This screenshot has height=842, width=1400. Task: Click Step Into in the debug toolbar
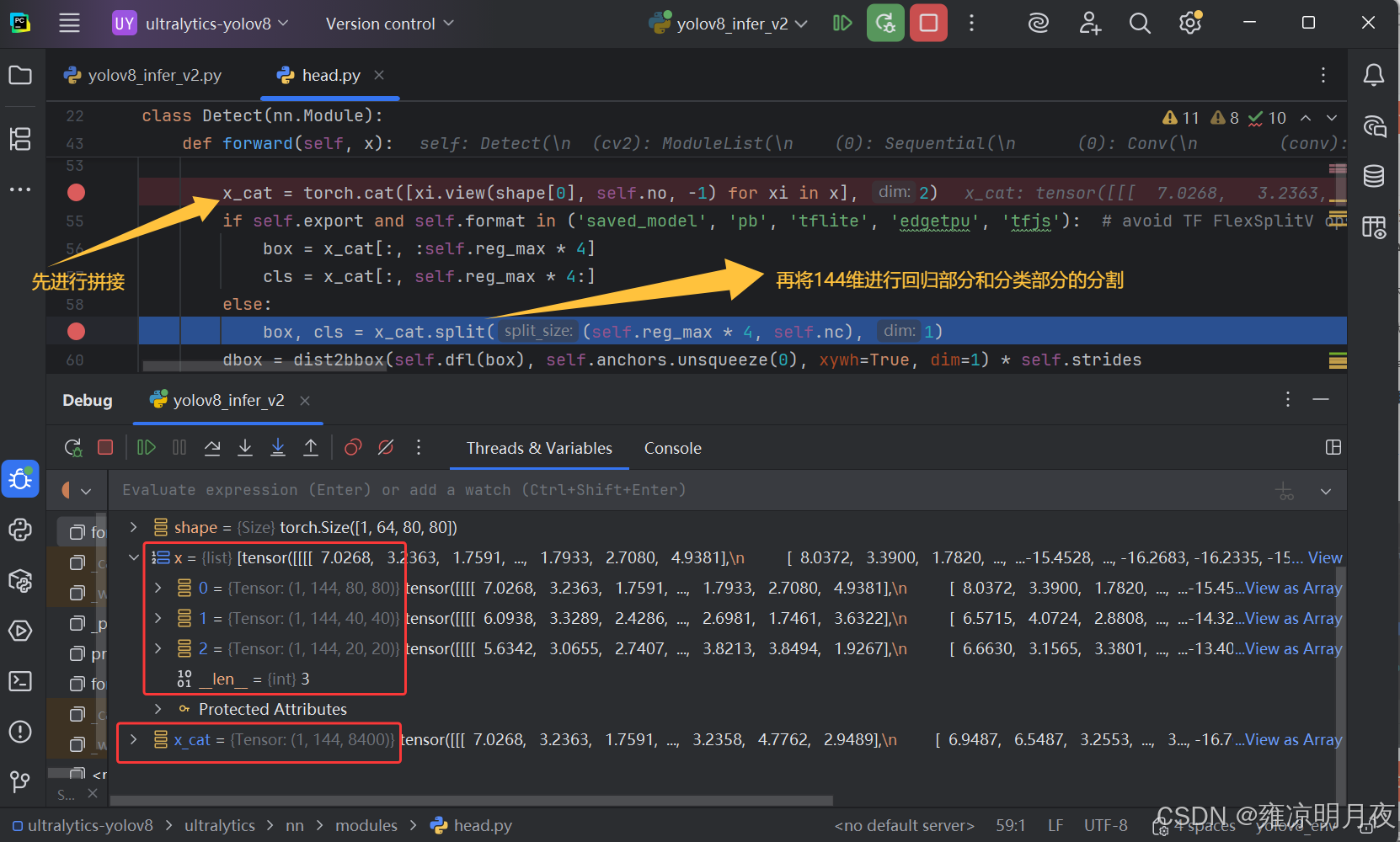click(x=245, y=447)
